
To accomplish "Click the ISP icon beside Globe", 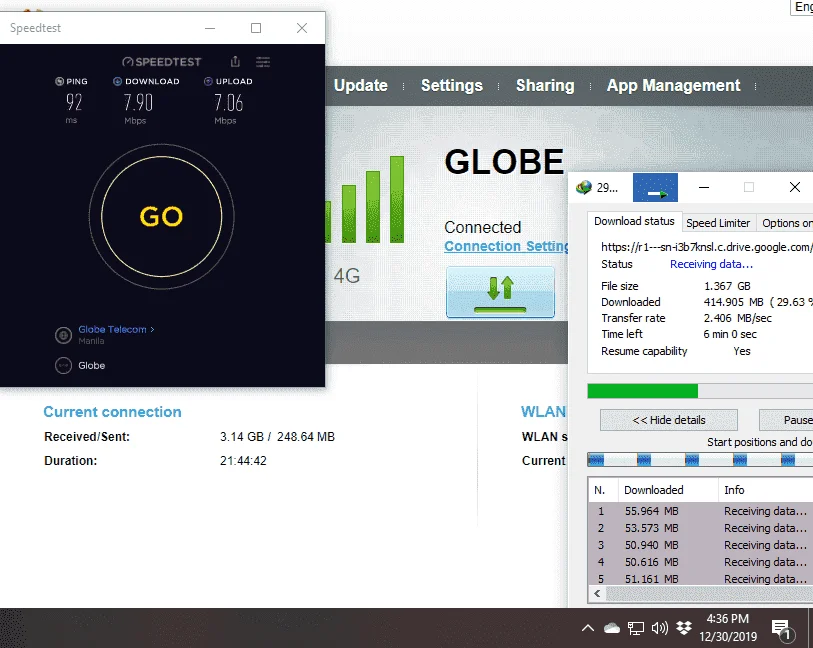I will 63,365.
